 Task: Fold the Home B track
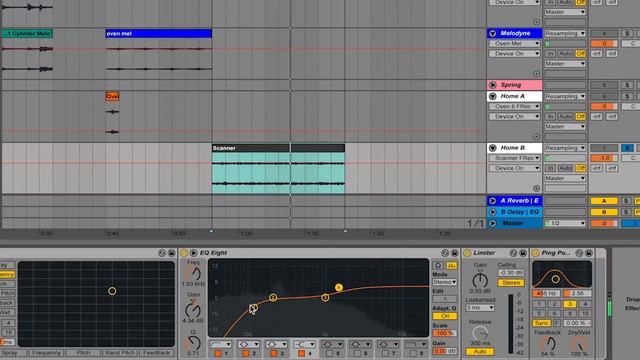point(493,148)
